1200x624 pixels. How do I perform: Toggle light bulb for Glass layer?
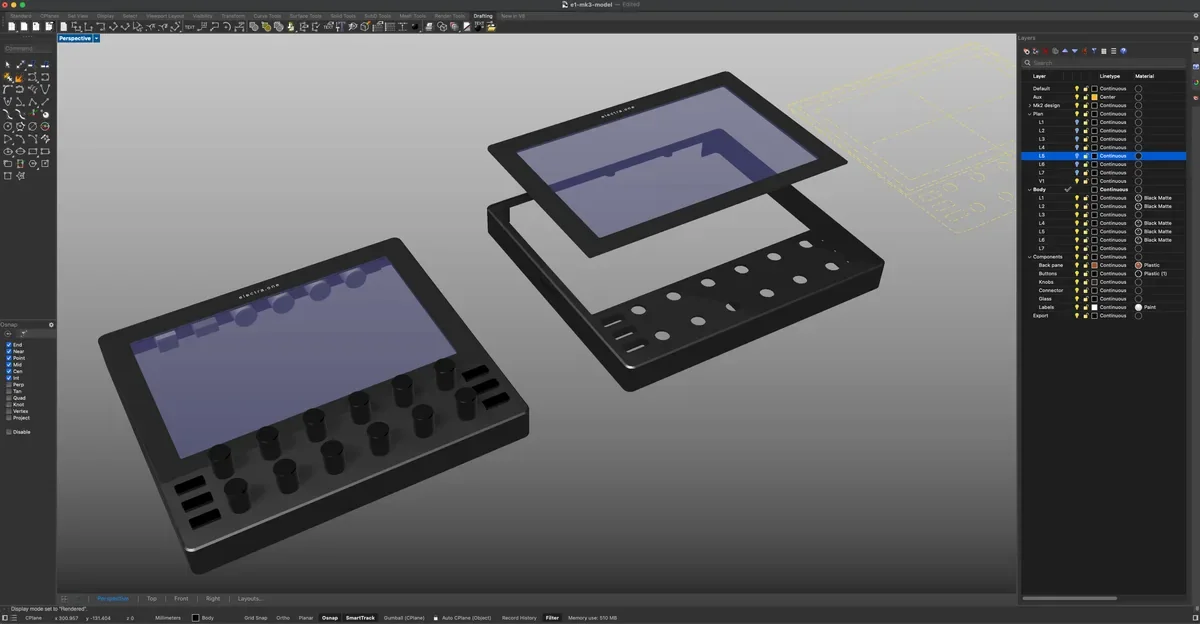[x=1077, y=299]
